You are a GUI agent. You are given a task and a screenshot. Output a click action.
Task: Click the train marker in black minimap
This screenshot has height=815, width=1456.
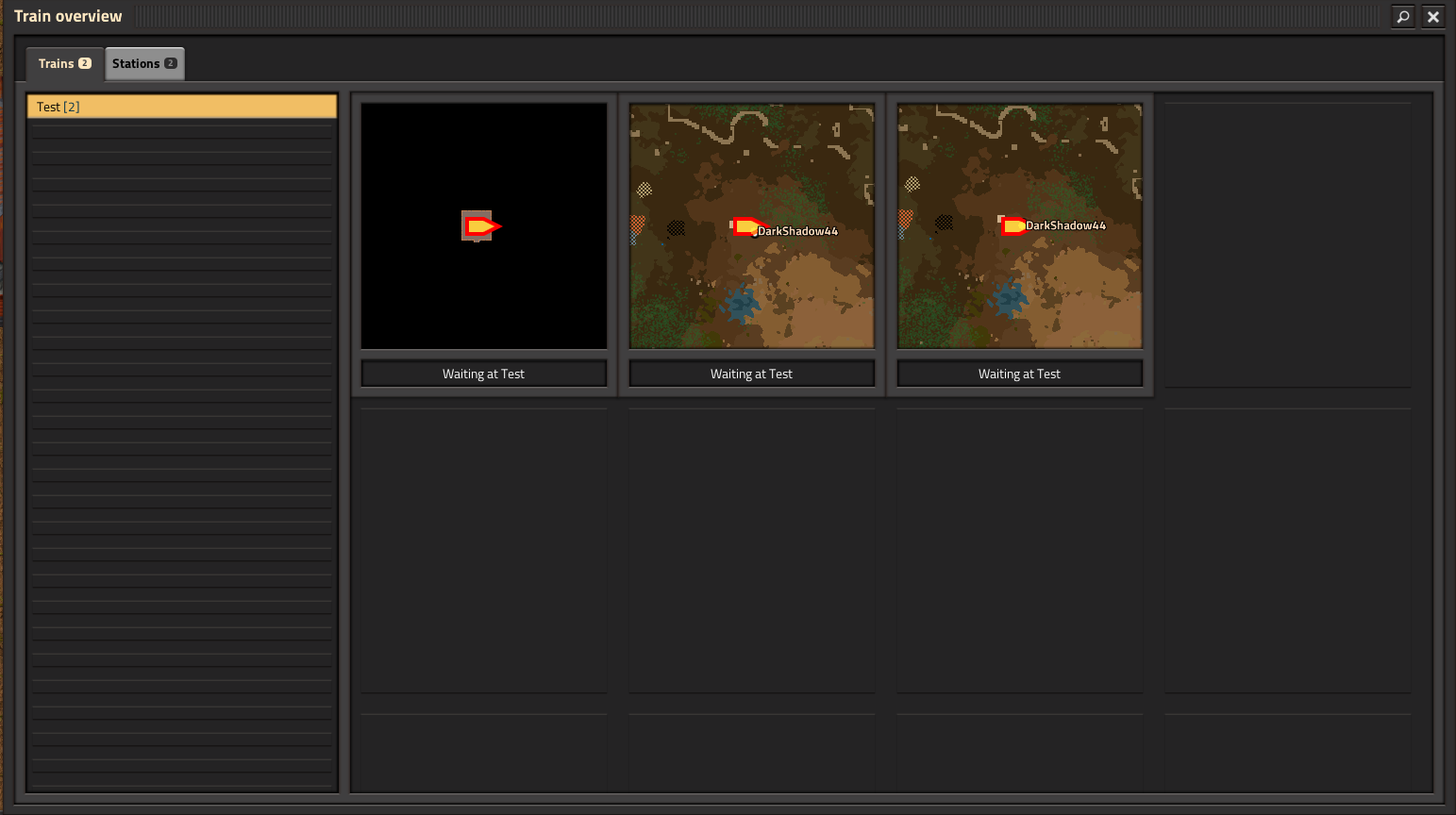482,226
